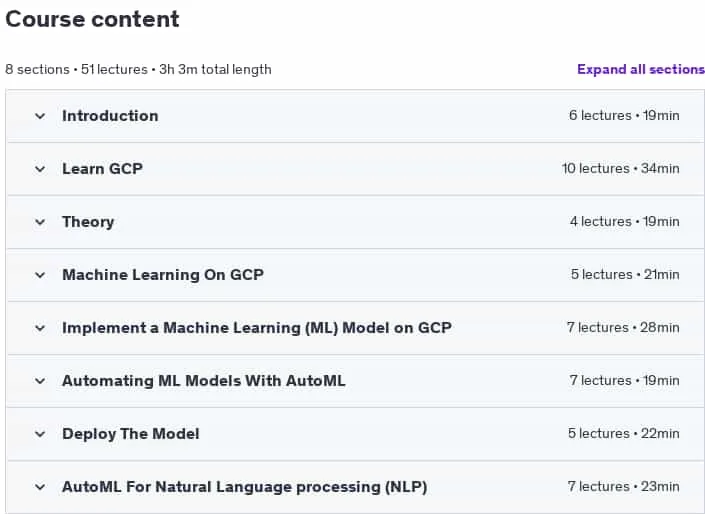705x514 pixels.
Task: Click 7 lectures 28min label
Action: (x=623, y=328)
